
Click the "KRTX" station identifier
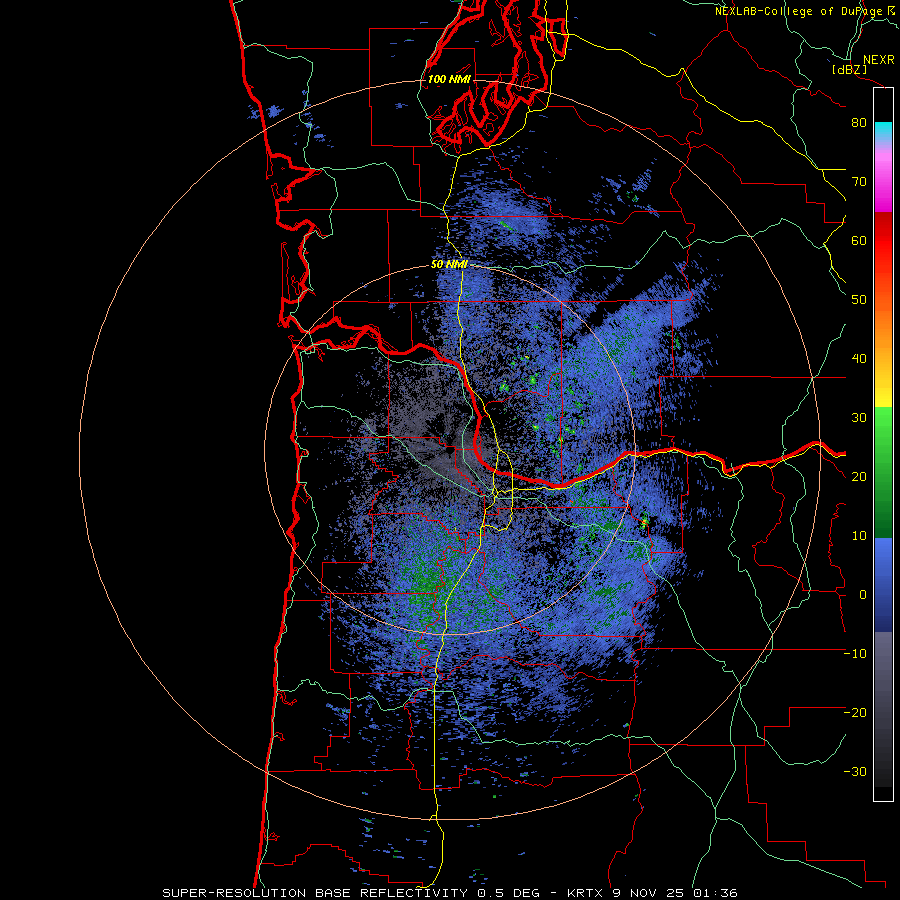click(x=587, y=893)
